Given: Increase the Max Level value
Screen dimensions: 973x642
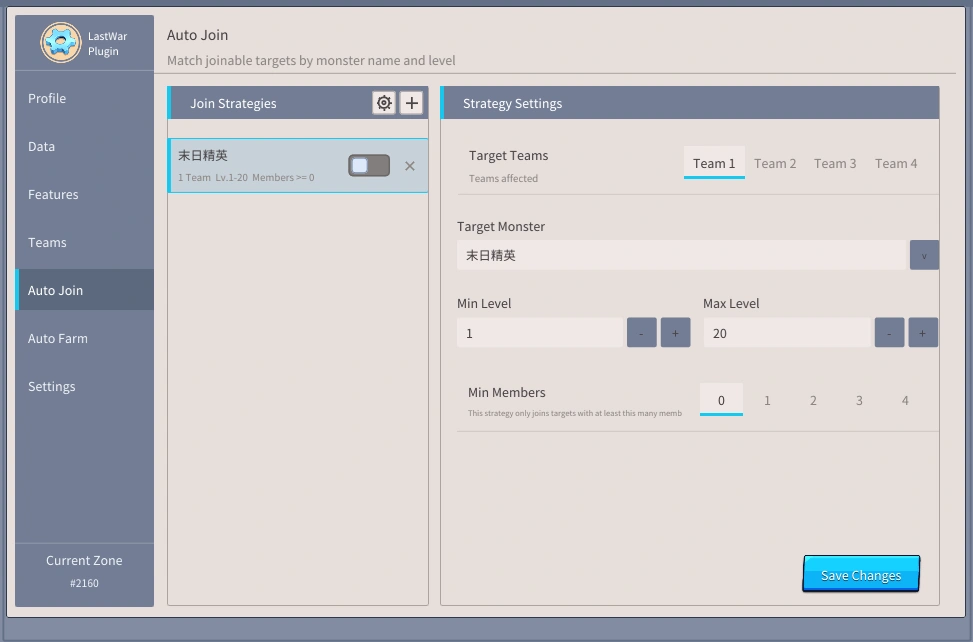Looking at the screenshot, I should tap(923, 332).
